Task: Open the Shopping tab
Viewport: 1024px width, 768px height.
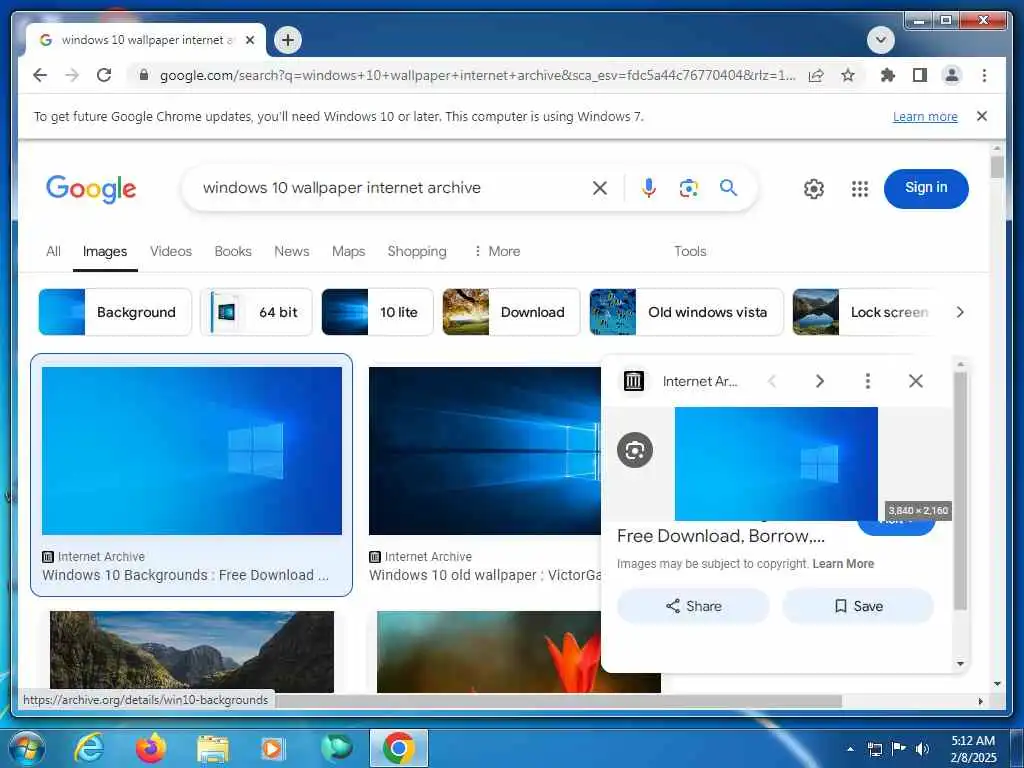Action: click(x=417, y=251)
